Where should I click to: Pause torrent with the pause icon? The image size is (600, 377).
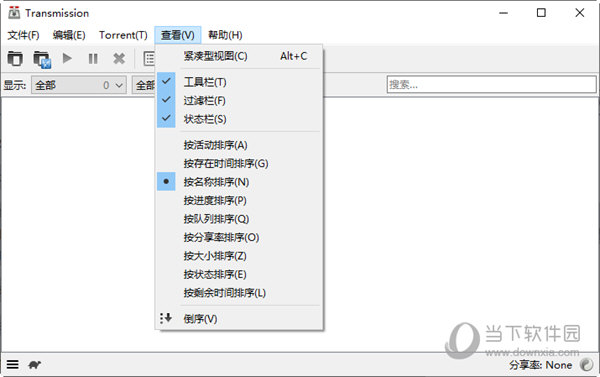93,59
